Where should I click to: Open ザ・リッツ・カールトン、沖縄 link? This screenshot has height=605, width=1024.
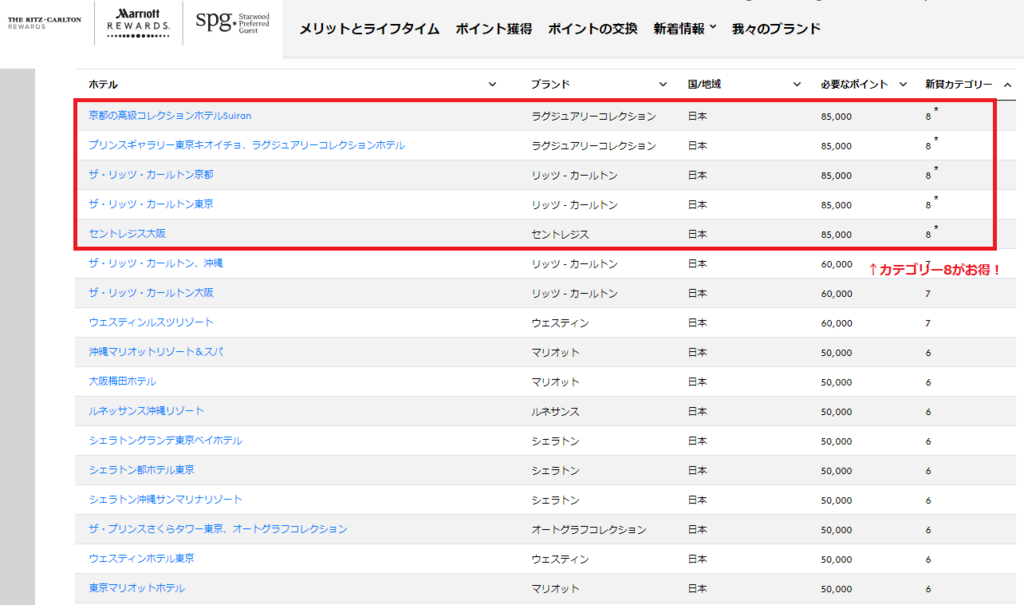tap(155, 263)
